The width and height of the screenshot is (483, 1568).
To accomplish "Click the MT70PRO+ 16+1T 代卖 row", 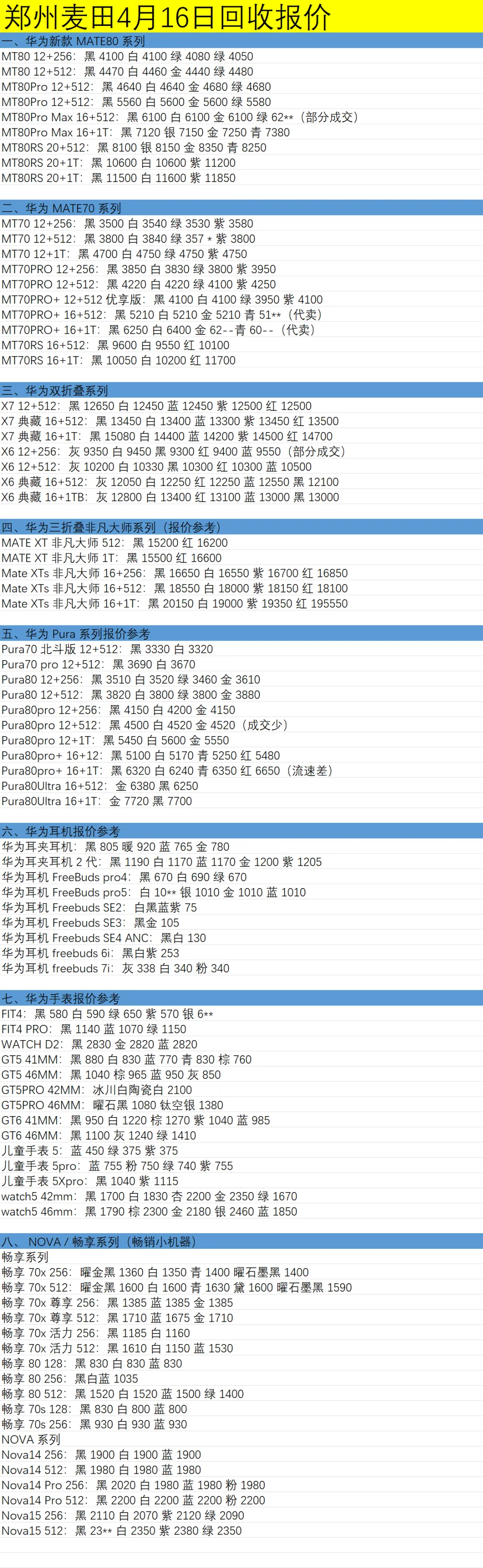I will 241,330.
